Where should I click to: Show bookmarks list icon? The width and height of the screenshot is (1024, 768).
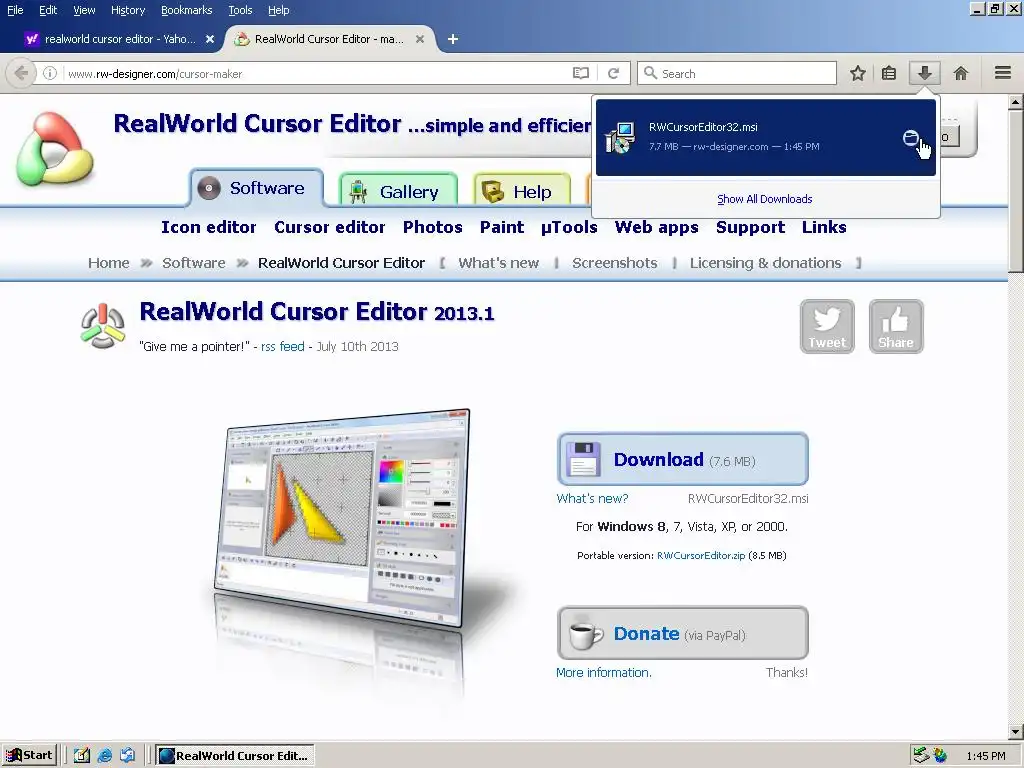pyautogui.click(x=889, y=73)
